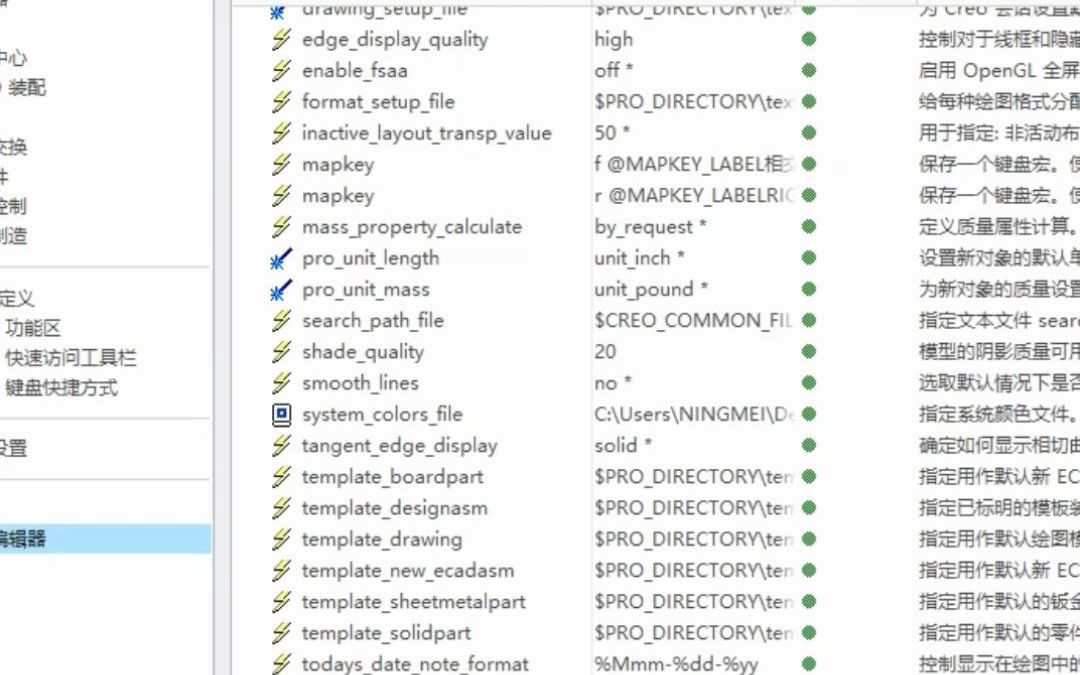1080x675 pixels.
Task: Click the green status dot for enable_fsaa
Action: tap(808, 71)
